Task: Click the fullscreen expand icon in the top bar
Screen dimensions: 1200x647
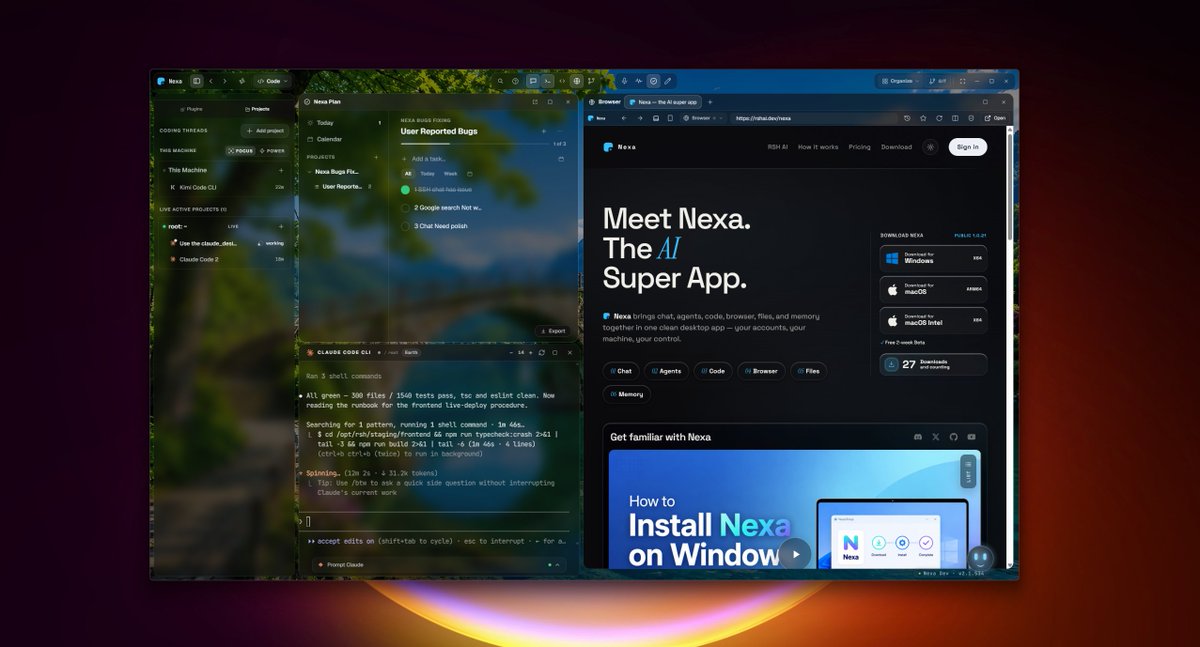Action: 962,81
